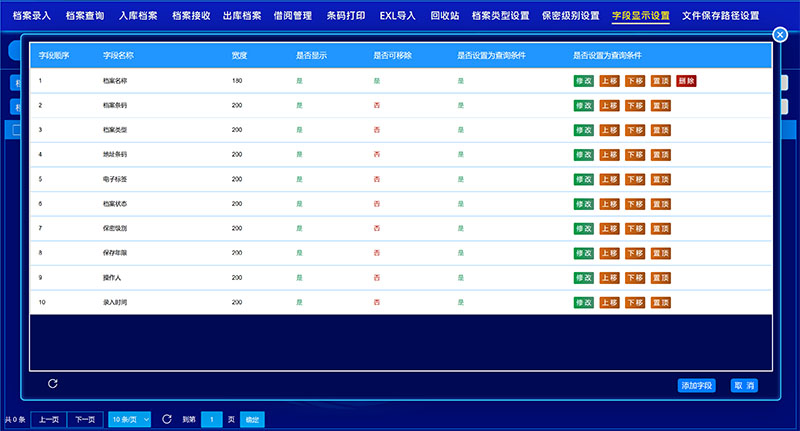Click 添加字段 button
800x431 pixels.
tap(696, 385)
